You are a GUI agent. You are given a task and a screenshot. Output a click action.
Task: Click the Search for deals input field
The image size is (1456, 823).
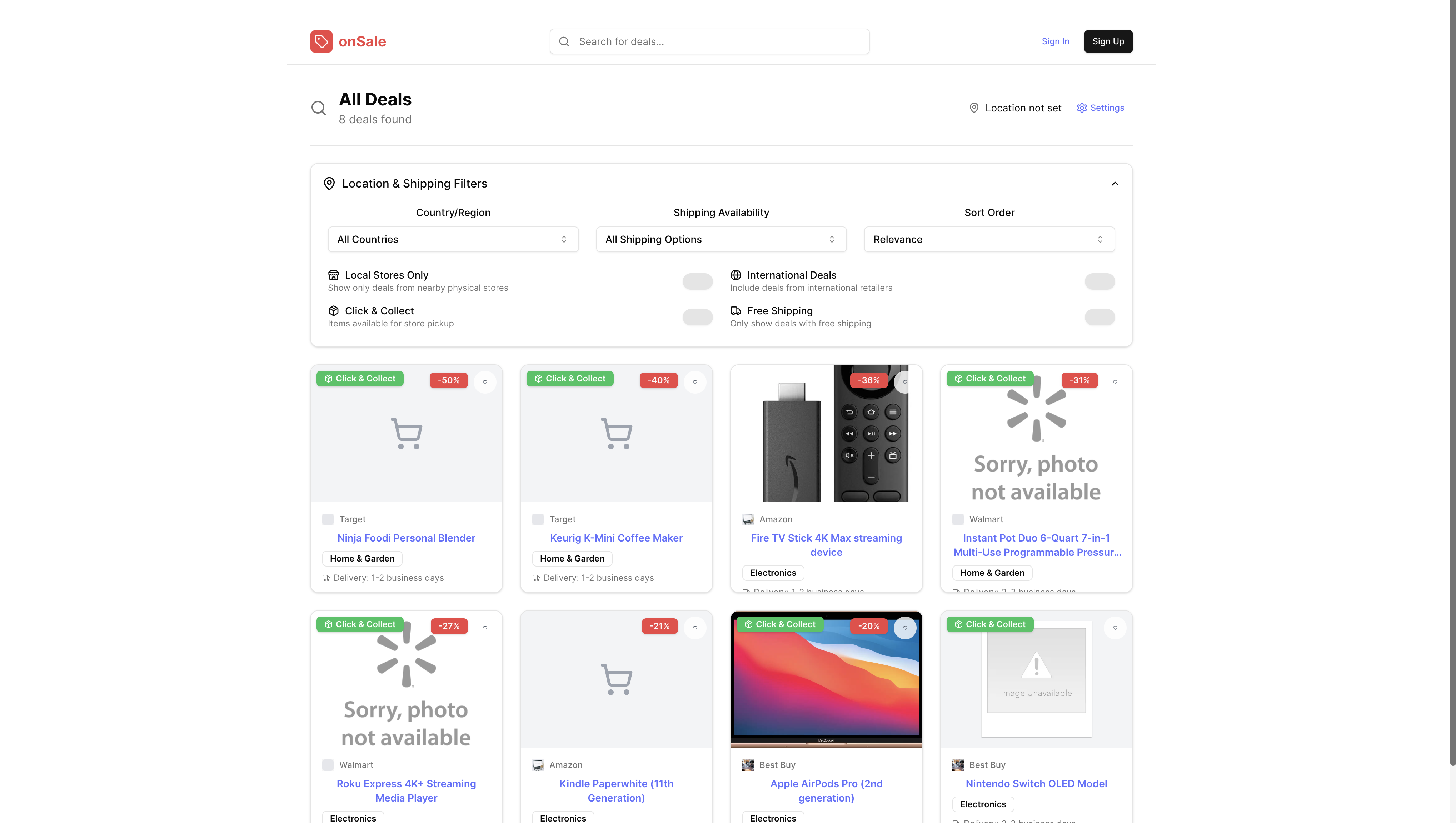709,41
